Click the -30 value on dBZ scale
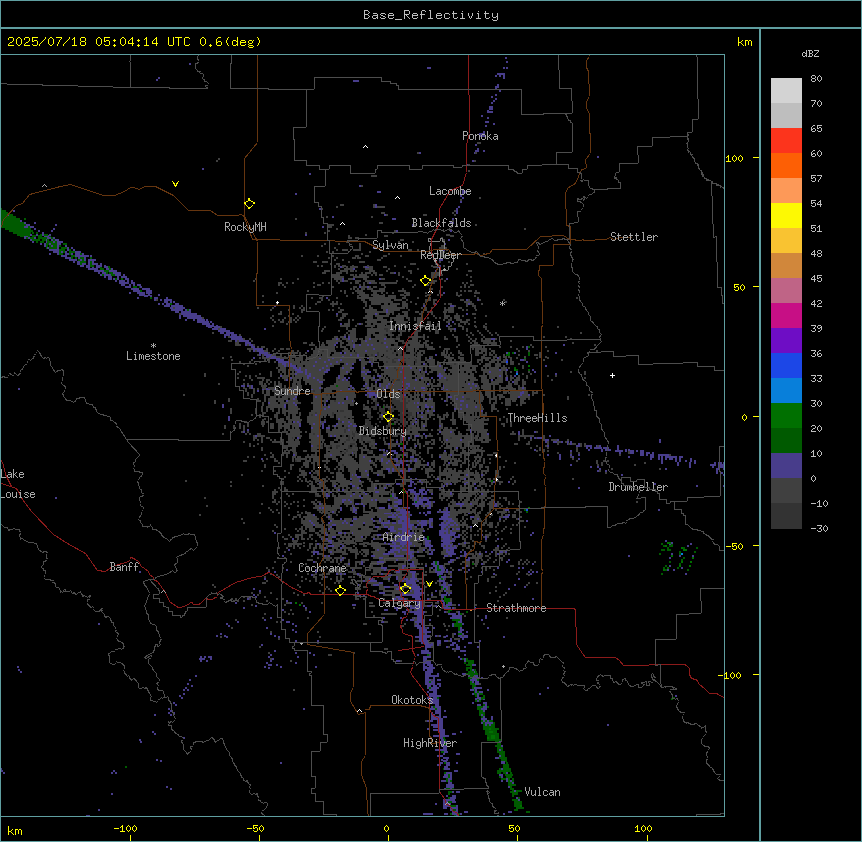 [819, 528]
